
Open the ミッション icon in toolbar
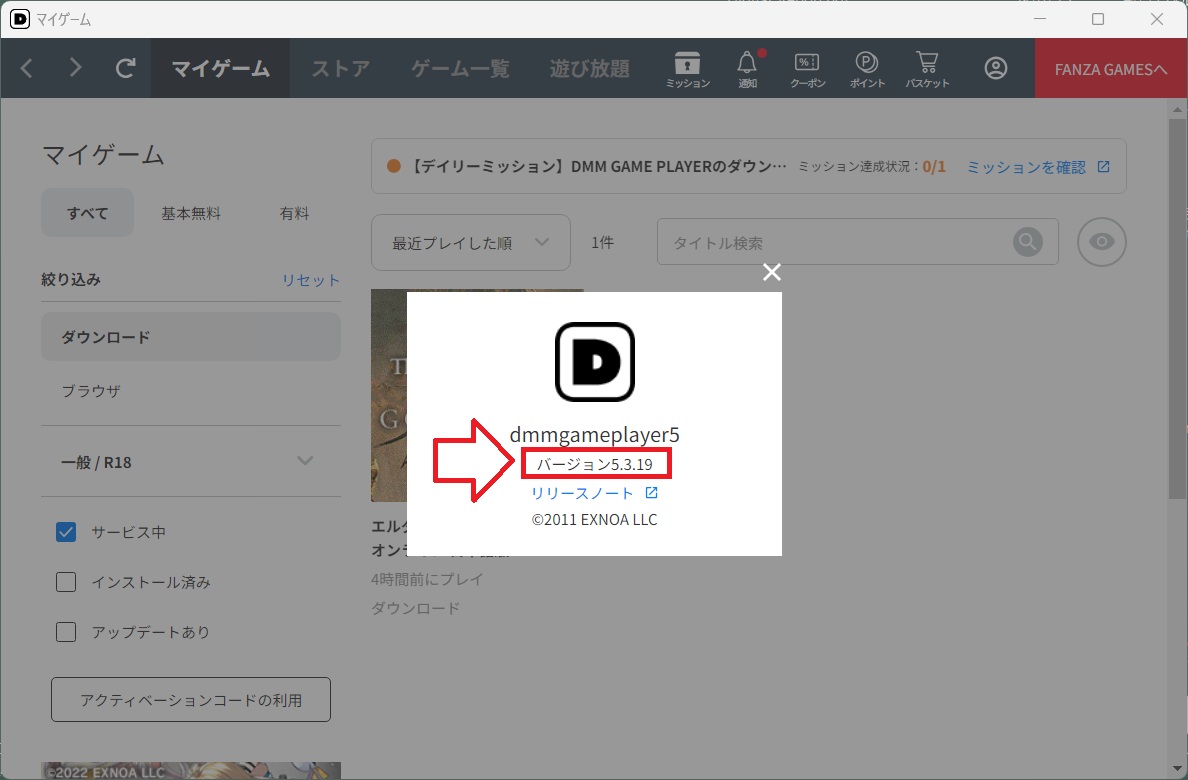[x=687, y=69]
